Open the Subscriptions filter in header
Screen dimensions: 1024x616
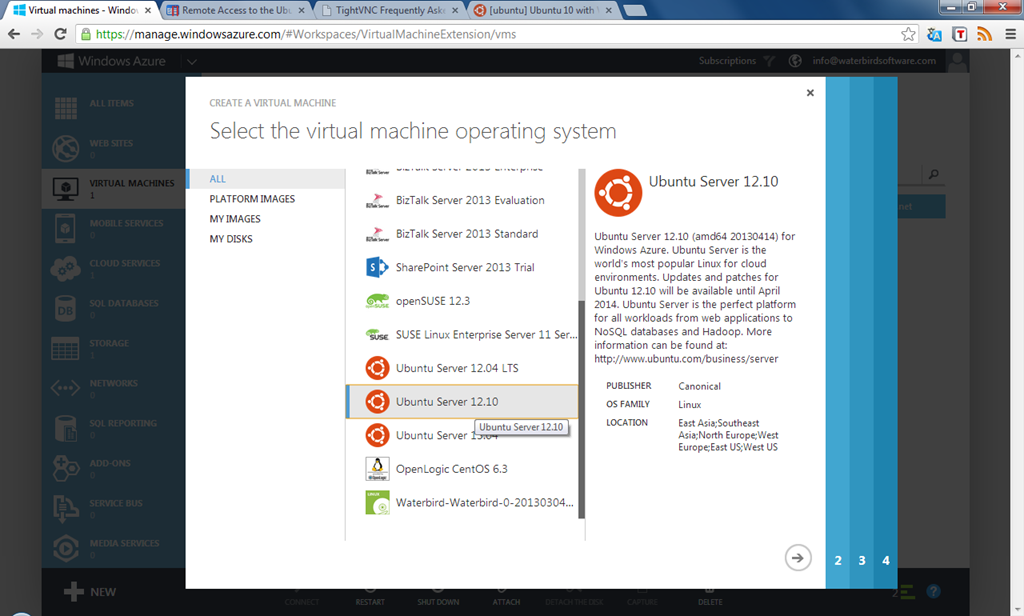(x=737, y=61)
